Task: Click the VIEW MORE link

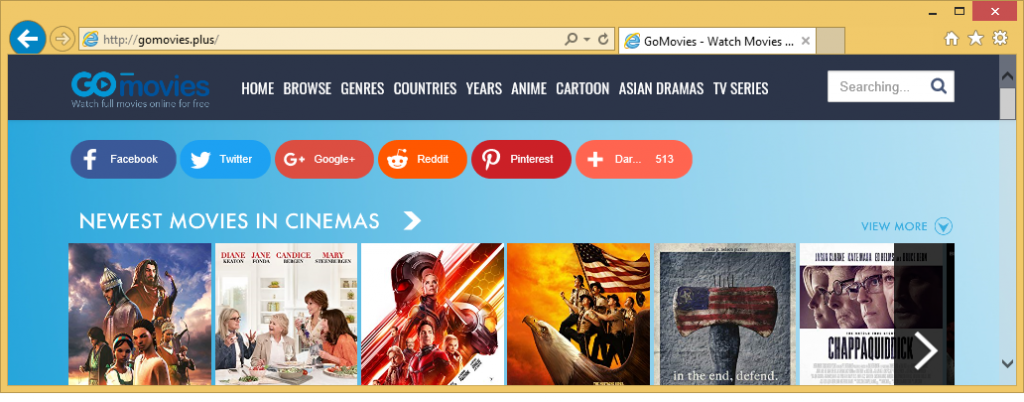Action: [894, 226]
